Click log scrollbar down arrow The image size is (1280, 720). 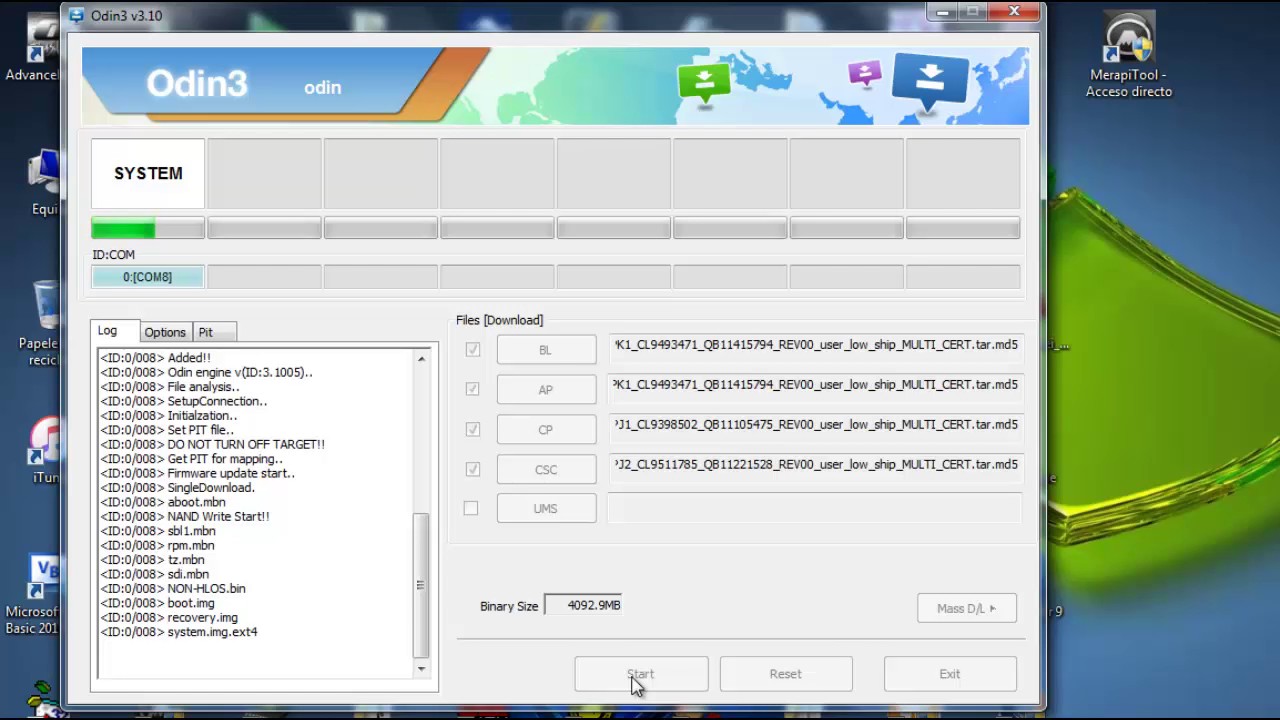[x=421, y=668]
